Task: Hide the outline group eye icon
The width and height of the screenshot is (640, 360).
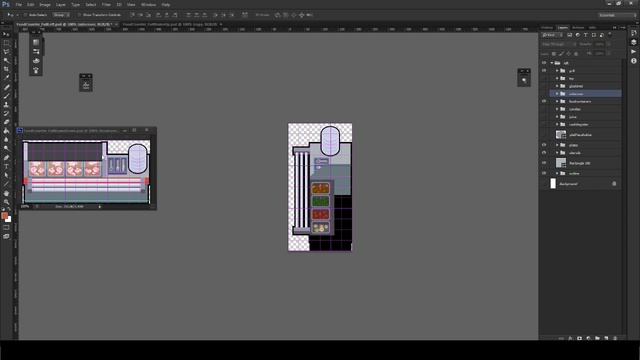Action: point(544,173)
